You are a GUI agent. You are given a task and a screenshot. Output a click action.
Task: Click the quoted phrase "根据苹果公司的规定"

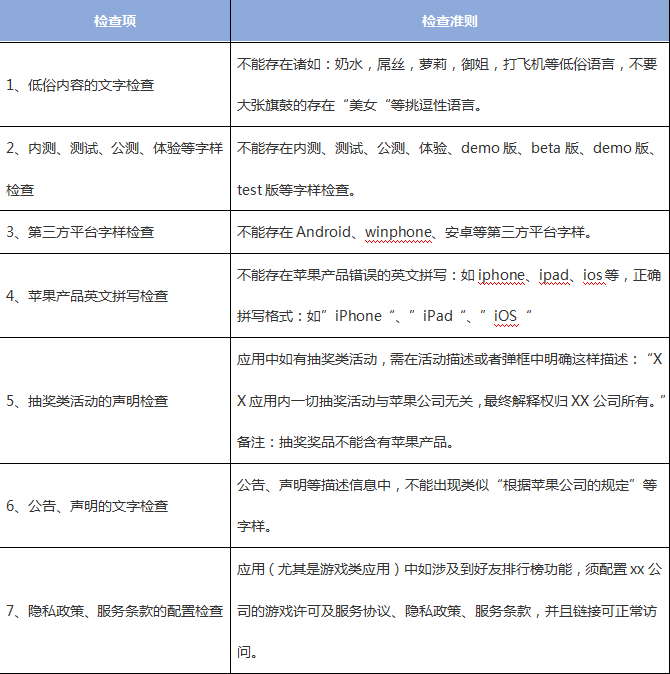click(x=566, y=485)
